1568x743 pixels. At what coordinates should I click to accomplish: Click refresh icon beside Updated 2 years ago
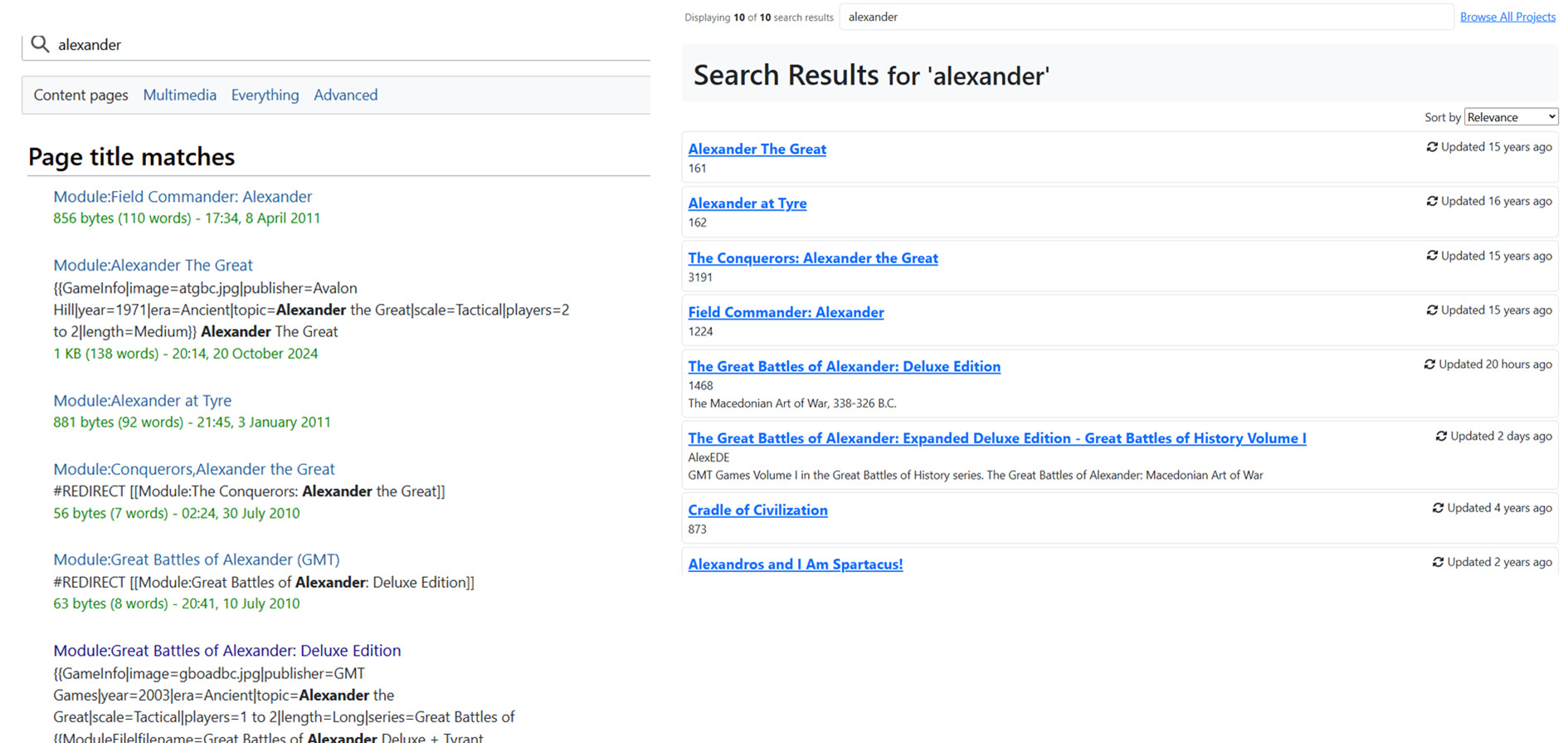[x=1438, y=562]
